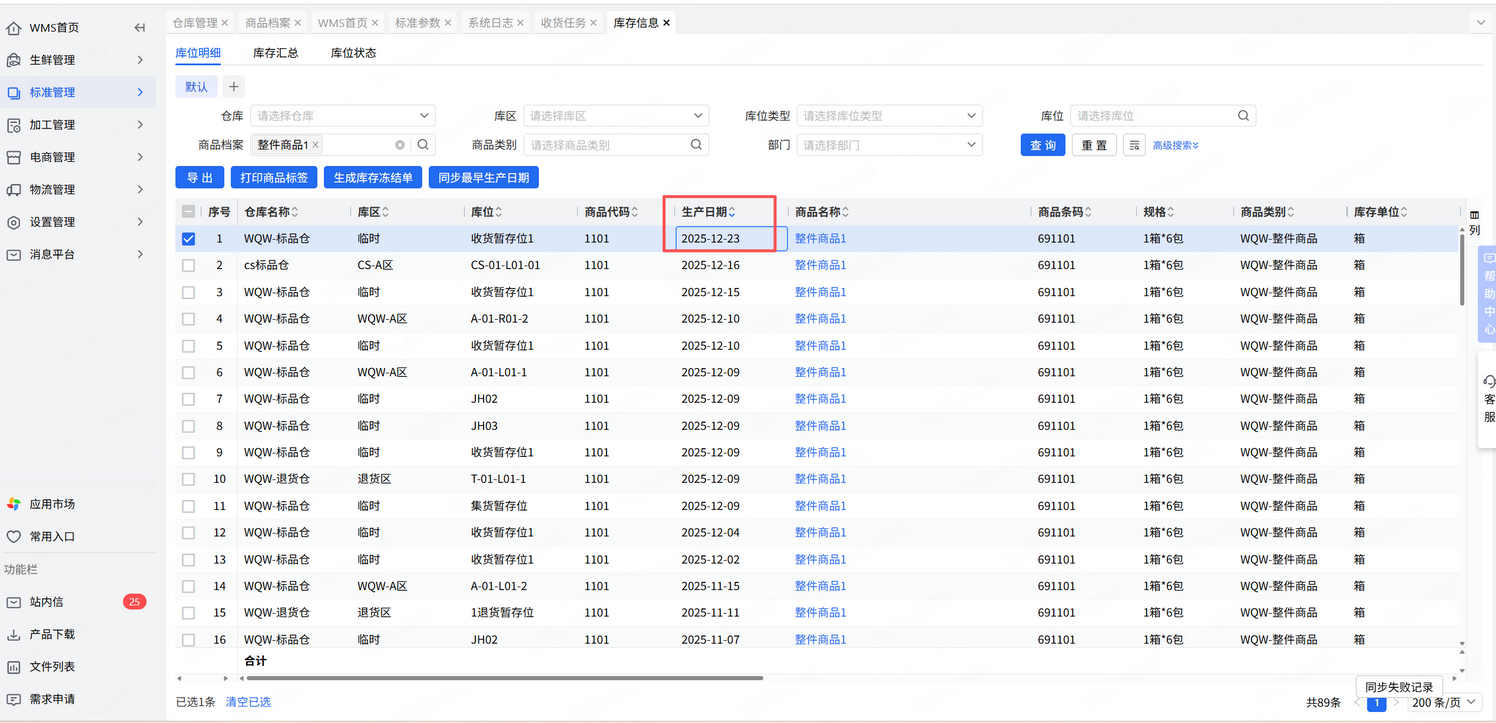Toggle the select-all checkbox in the table header

coord(188,212)
